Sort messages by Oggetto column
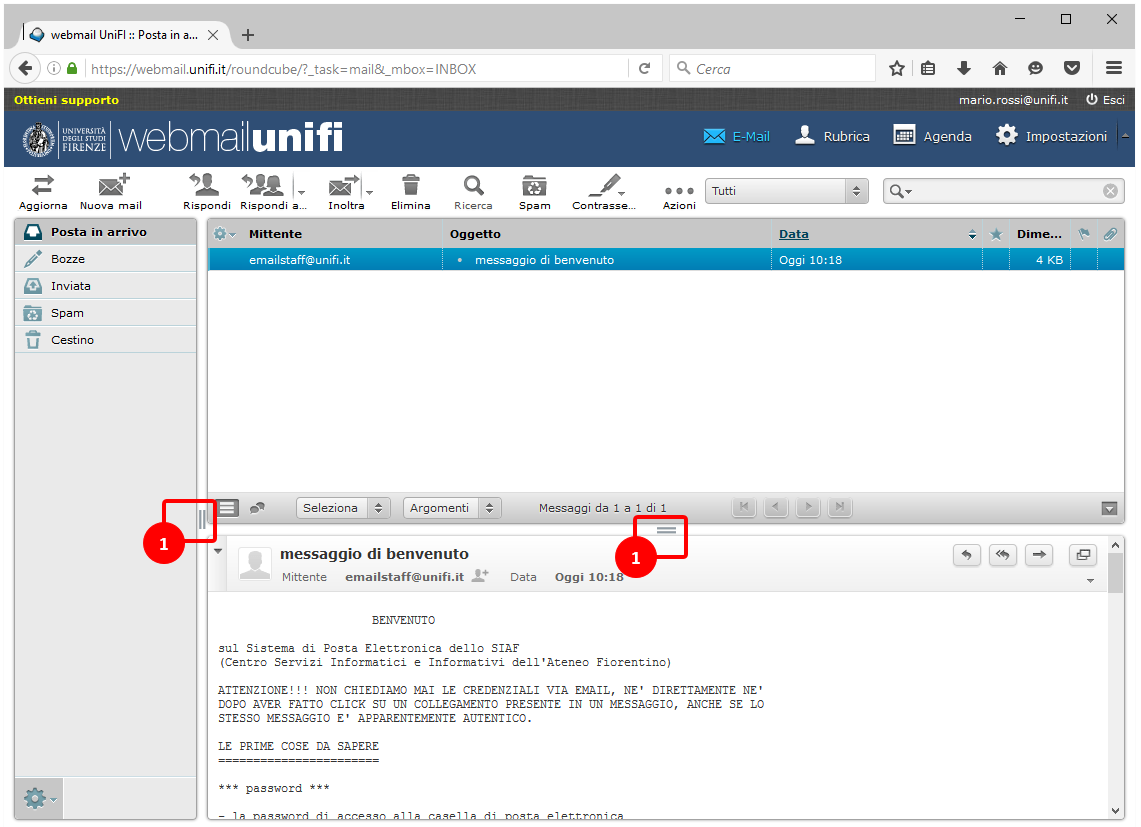This screenshot has width=1141, height=827. [x=475, y=234]
